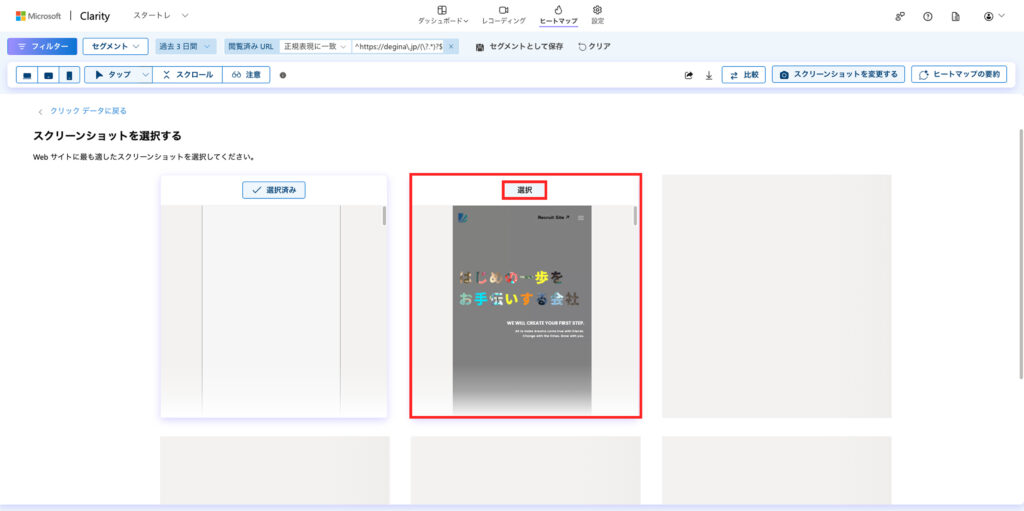1024x511 pixels.
Task: Switch heatmap type to 注意
Action: [x=246, y=75]
